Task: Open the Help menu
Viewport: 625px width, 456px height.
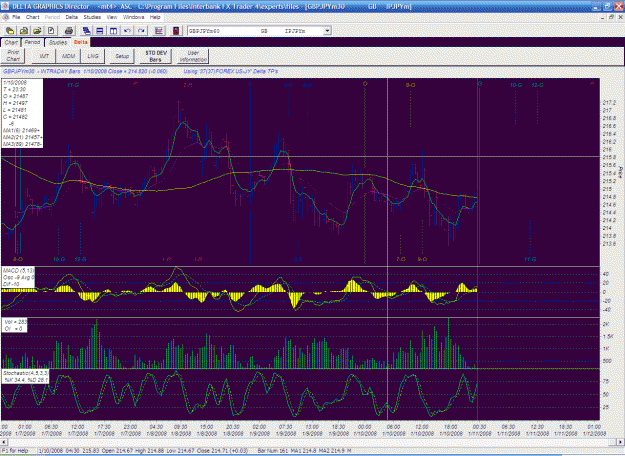Action: (x=155, y=17)
